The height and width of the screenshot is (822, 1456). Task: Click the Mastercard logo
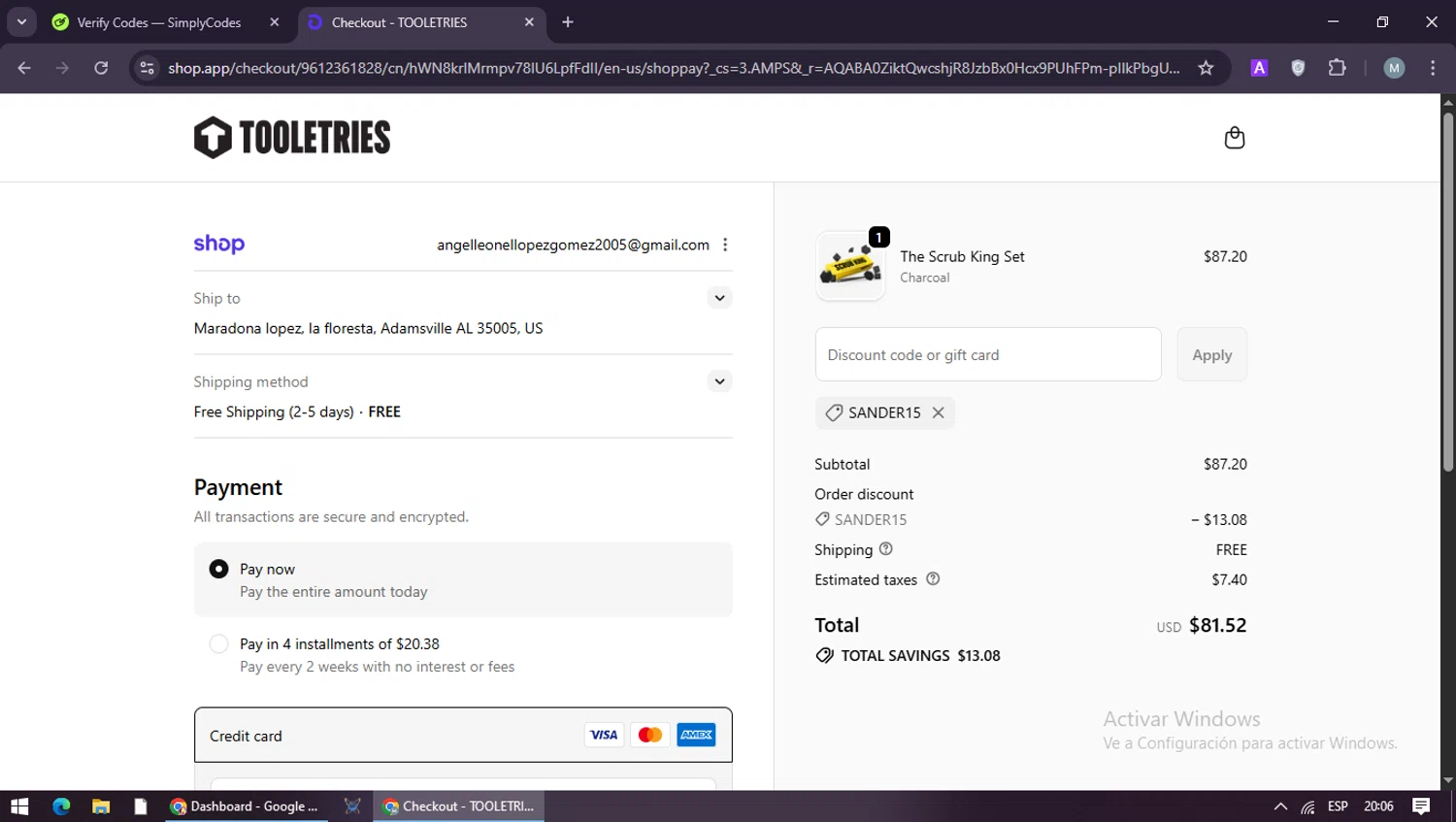tap(650, 735)
